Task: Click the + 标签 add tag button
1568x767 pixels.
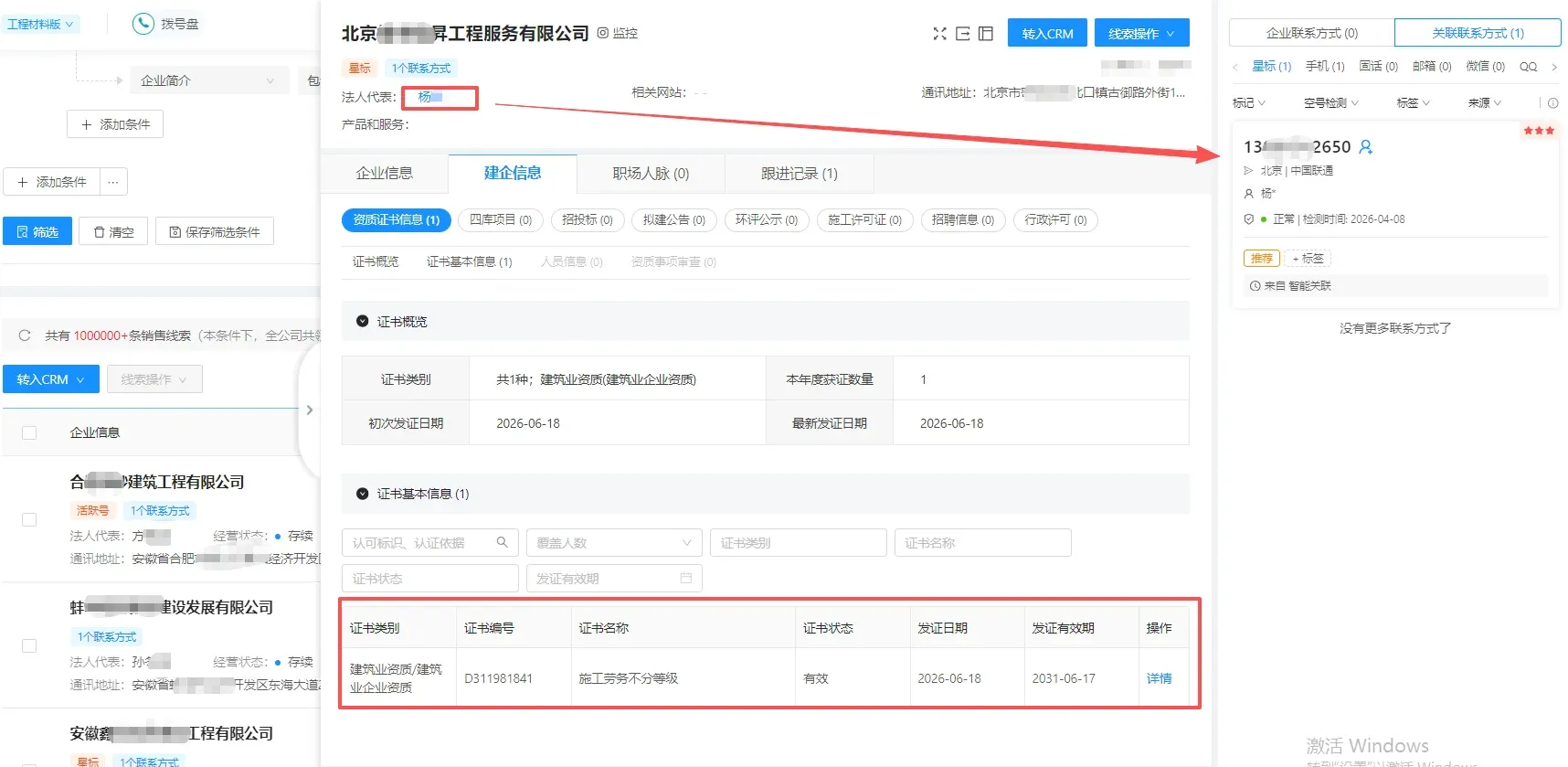Action: [x=1308, y=259]
